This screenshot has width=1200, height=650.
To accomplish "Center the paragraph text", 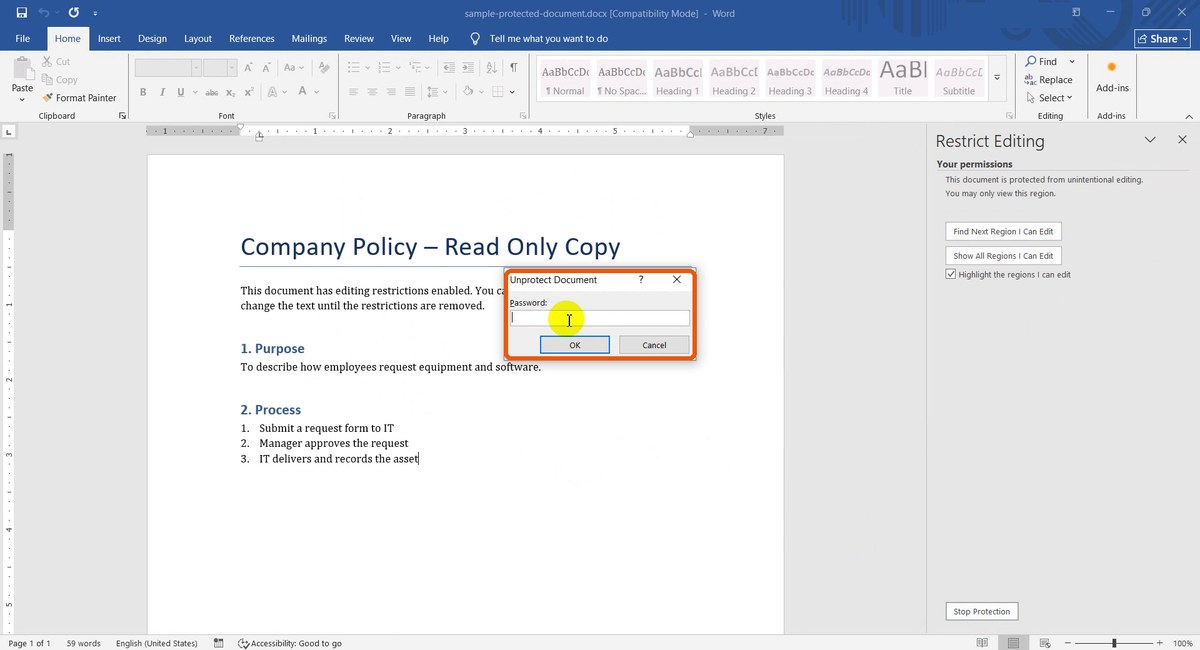I will pos(372,92).
